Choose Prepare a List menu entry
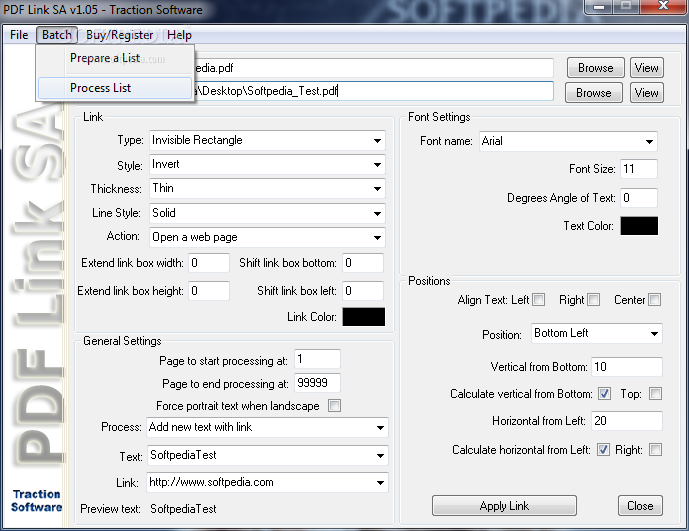The width and height of the screenshot is (689, 531). tap(115, 58)
